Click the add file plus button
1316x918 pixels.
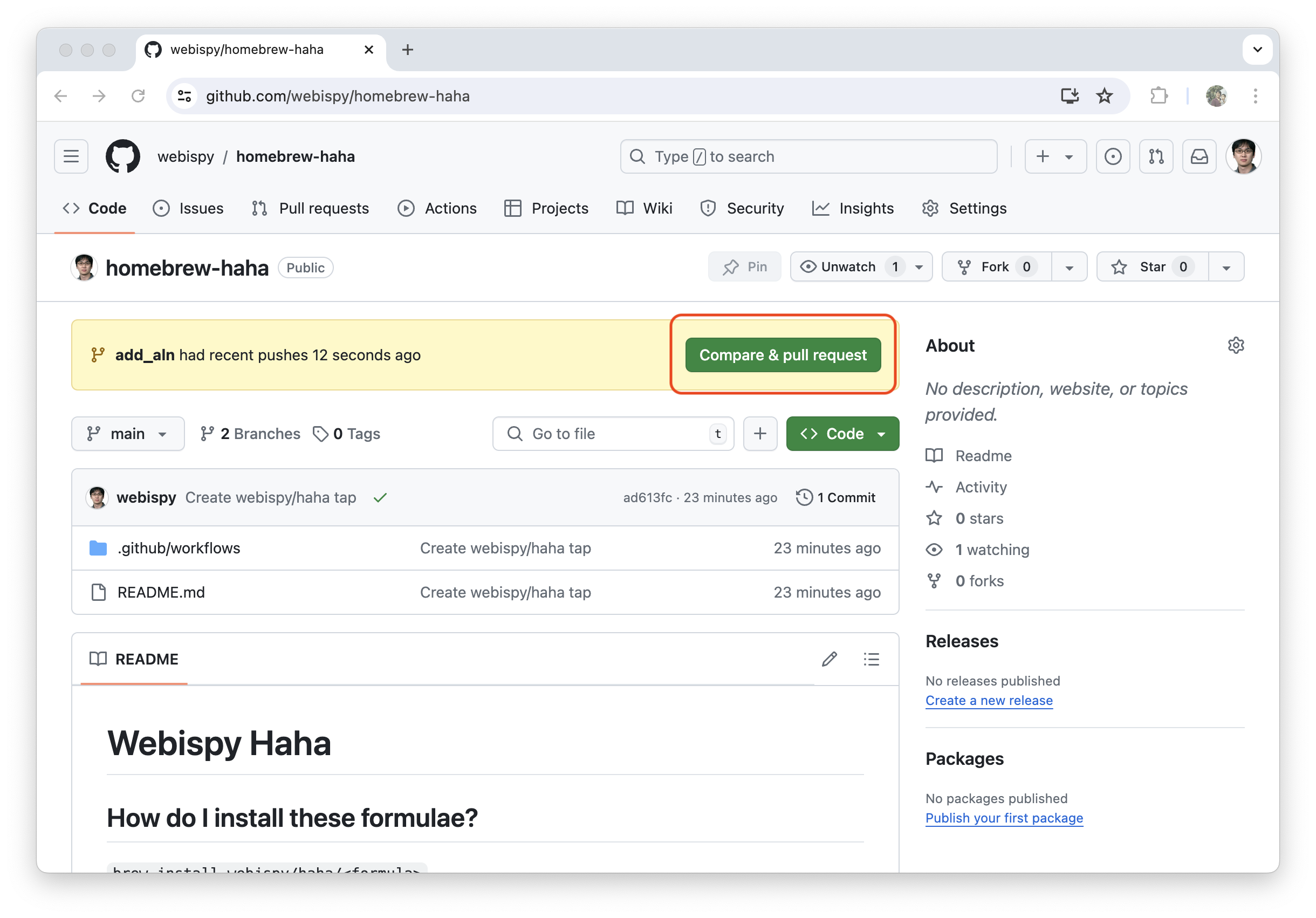(x=760, y=434)
